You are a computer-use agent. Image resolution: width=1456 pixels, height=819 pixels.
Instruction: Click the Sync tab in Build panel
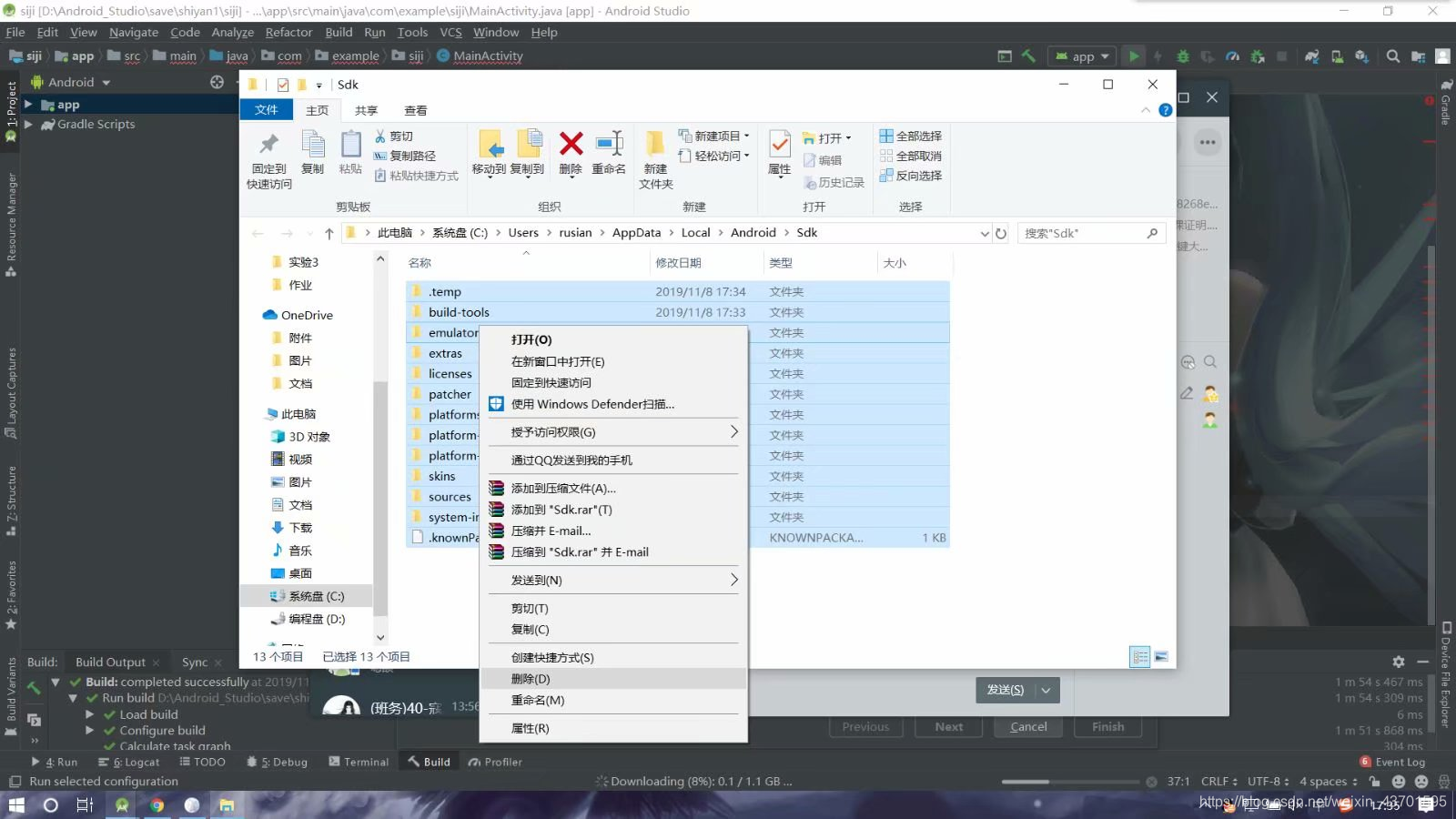click(x=195, y=662)
